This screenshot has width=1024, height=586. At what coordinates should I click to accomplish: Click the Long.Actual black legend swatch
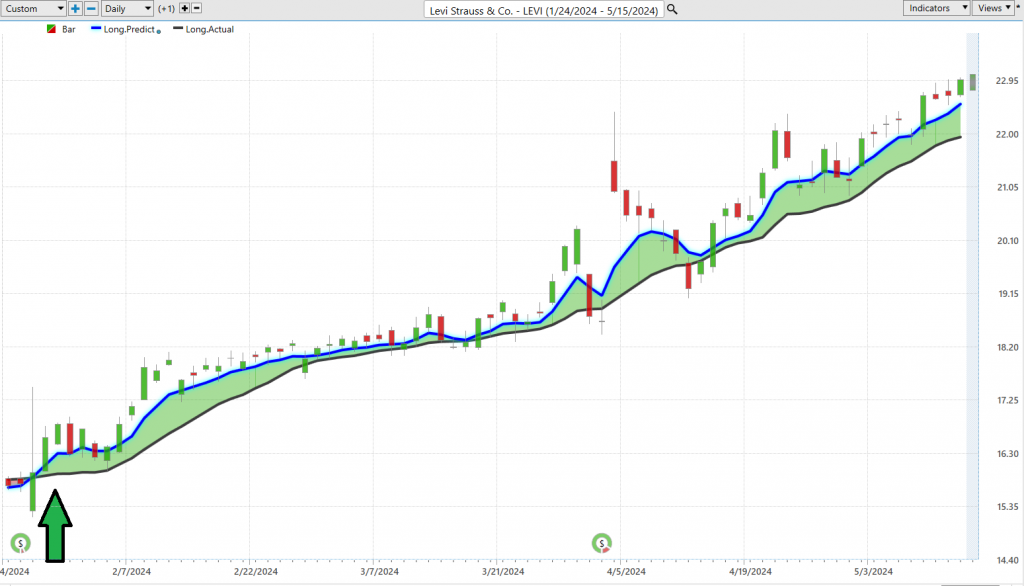tap(178, 29)
